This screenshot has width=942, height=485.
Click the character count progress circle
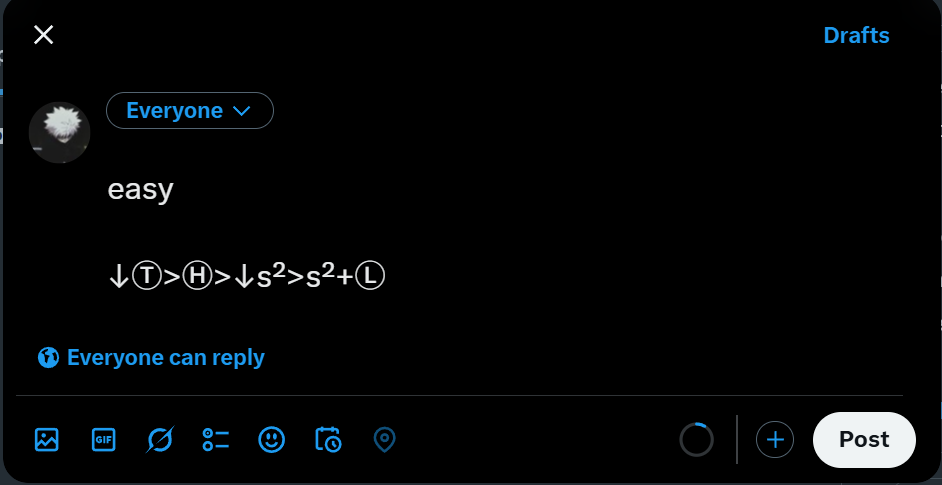[696, 439]
